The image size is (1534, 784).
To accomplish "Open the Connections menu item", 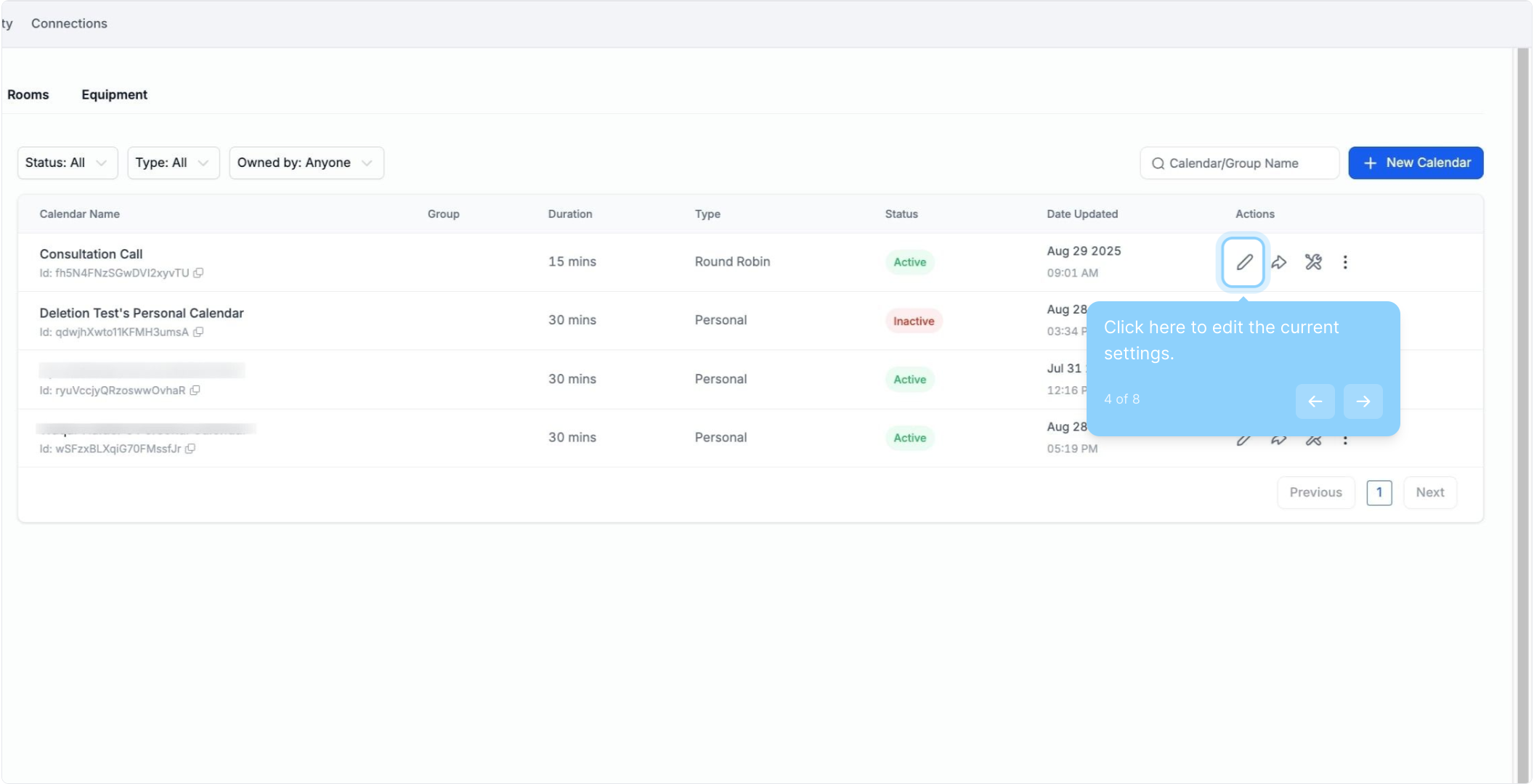I will pyautogui.click(x=69, y=23).
